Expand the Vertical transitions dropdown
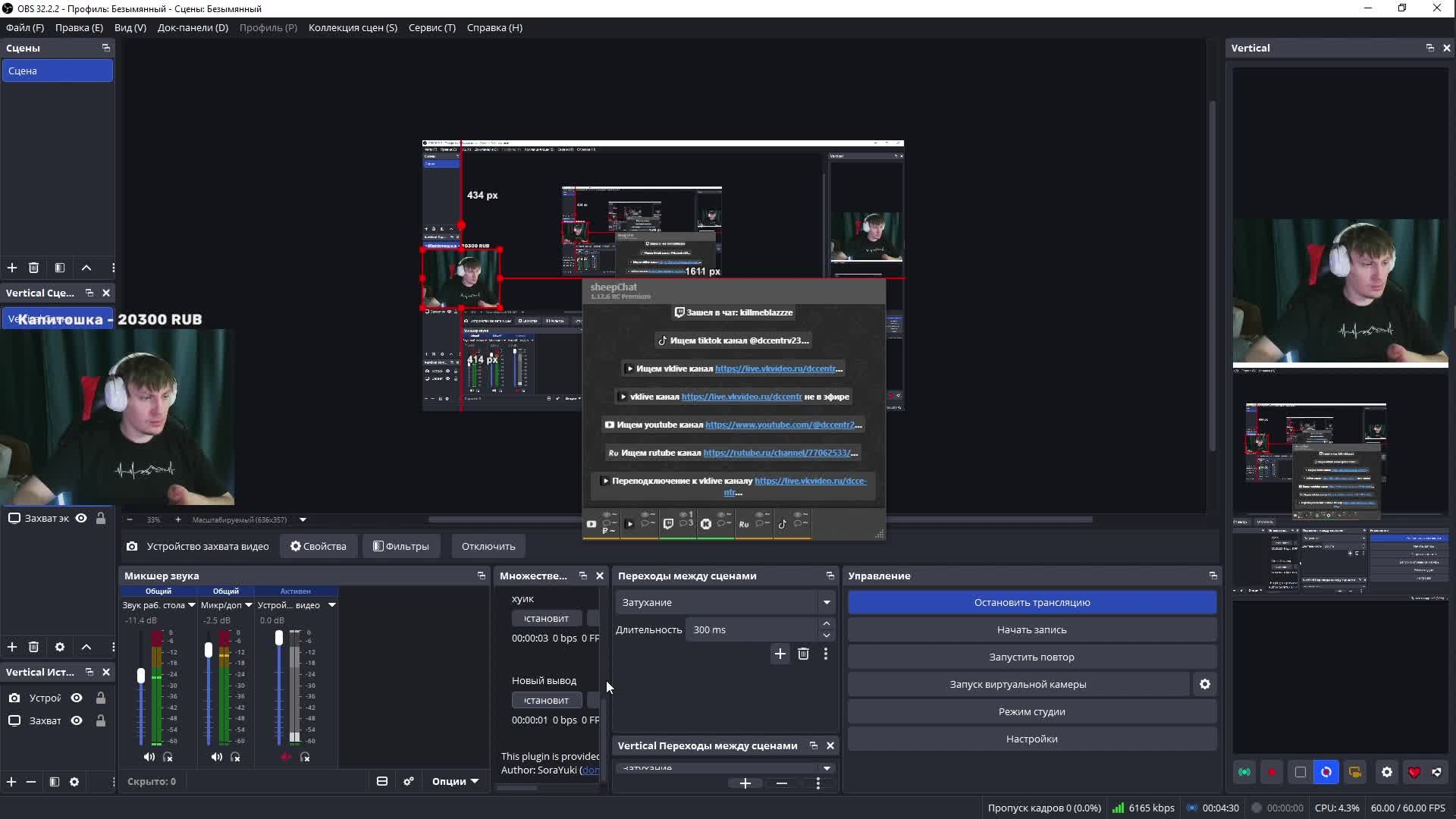1456x819 pixels. (827, 768)
